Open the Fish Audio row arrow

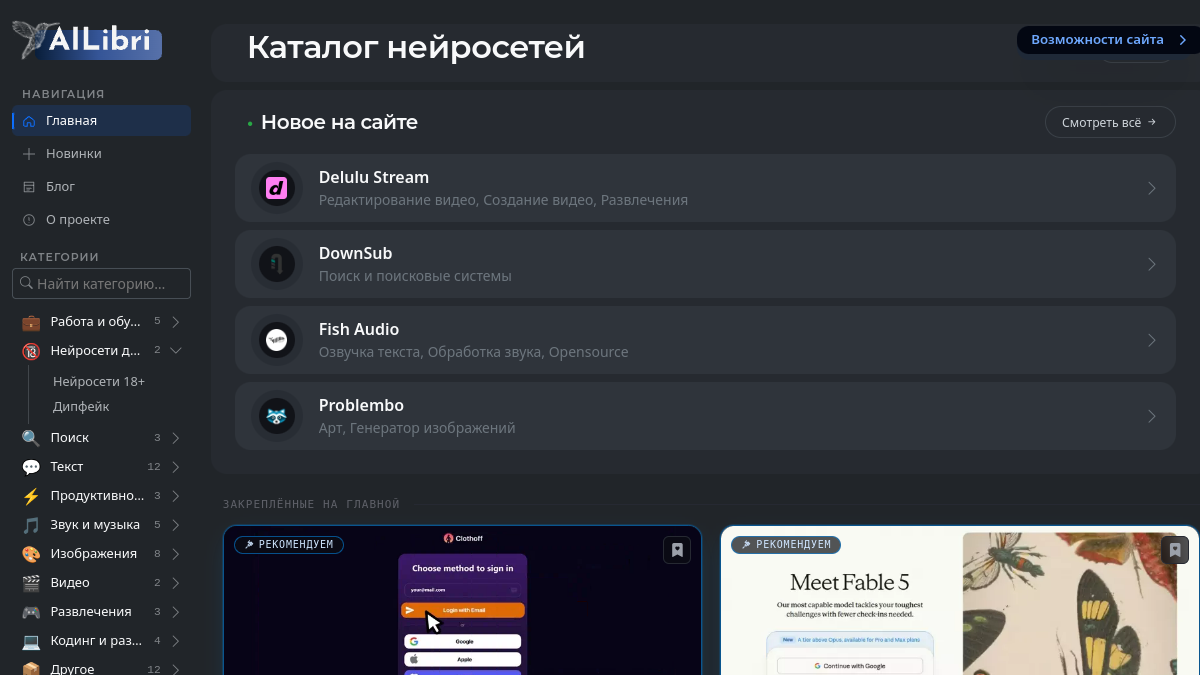click(1152, 340)
